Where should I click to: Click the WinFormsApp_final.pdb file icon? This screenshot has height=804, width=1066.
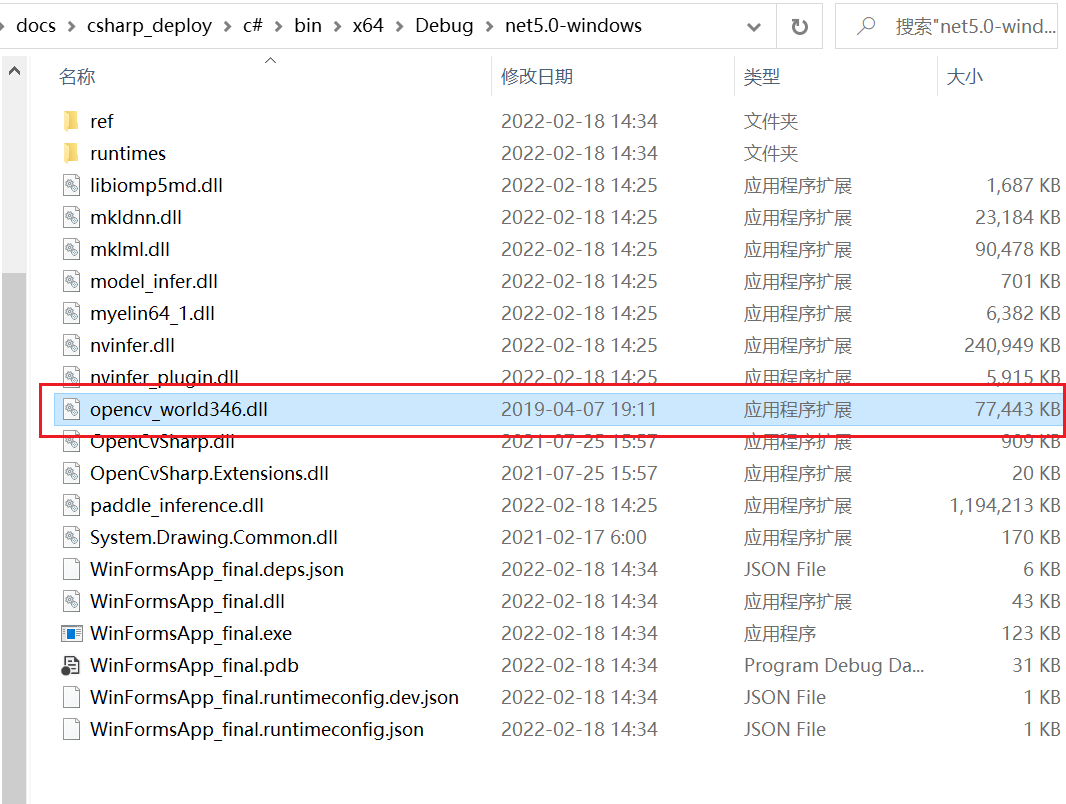(70, 665)
